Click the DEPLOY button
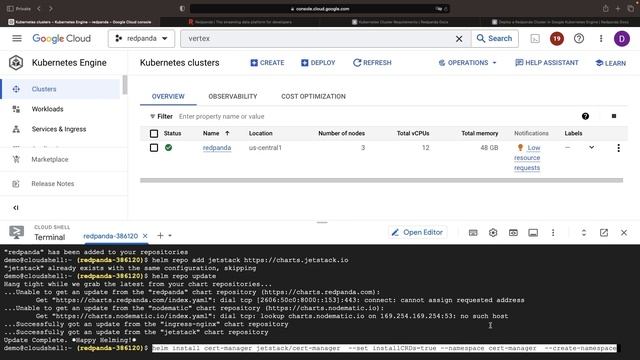The image size is (640, 360). (x=318, y=63)
